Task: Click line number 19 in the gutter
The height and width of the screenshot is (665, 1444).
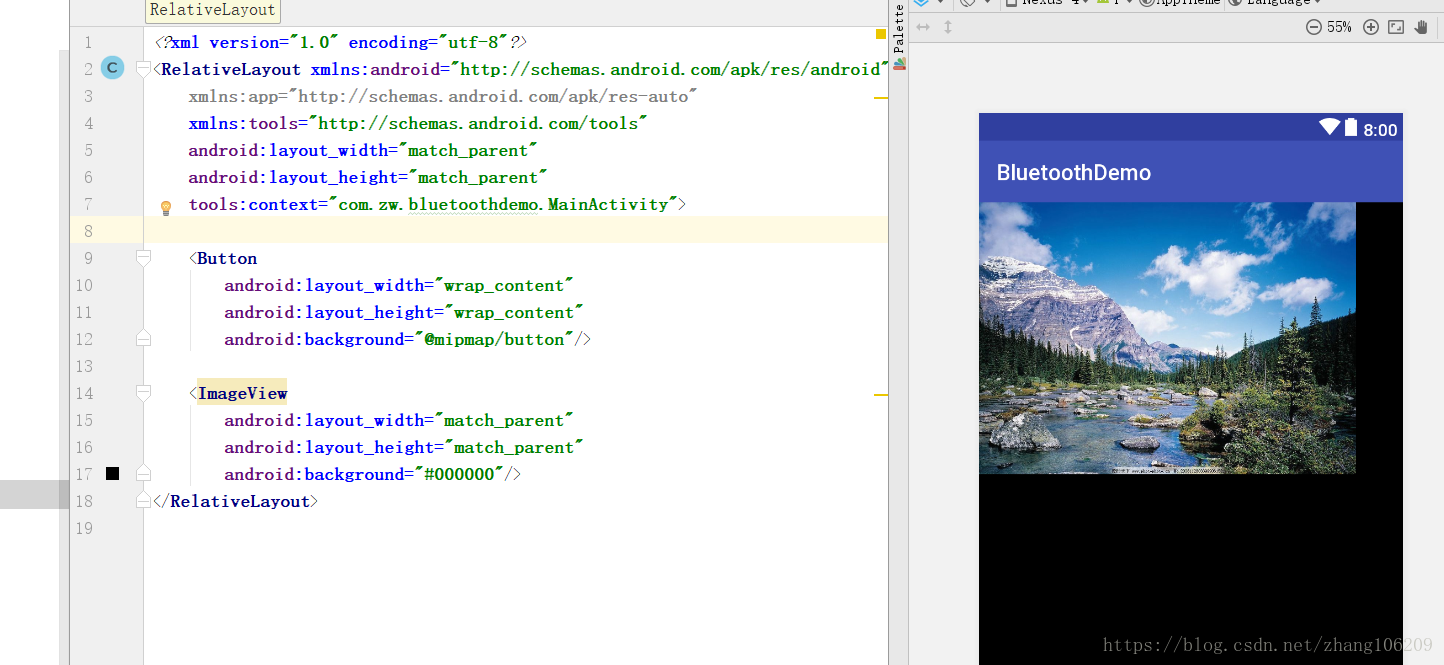Action: (84, 528)
